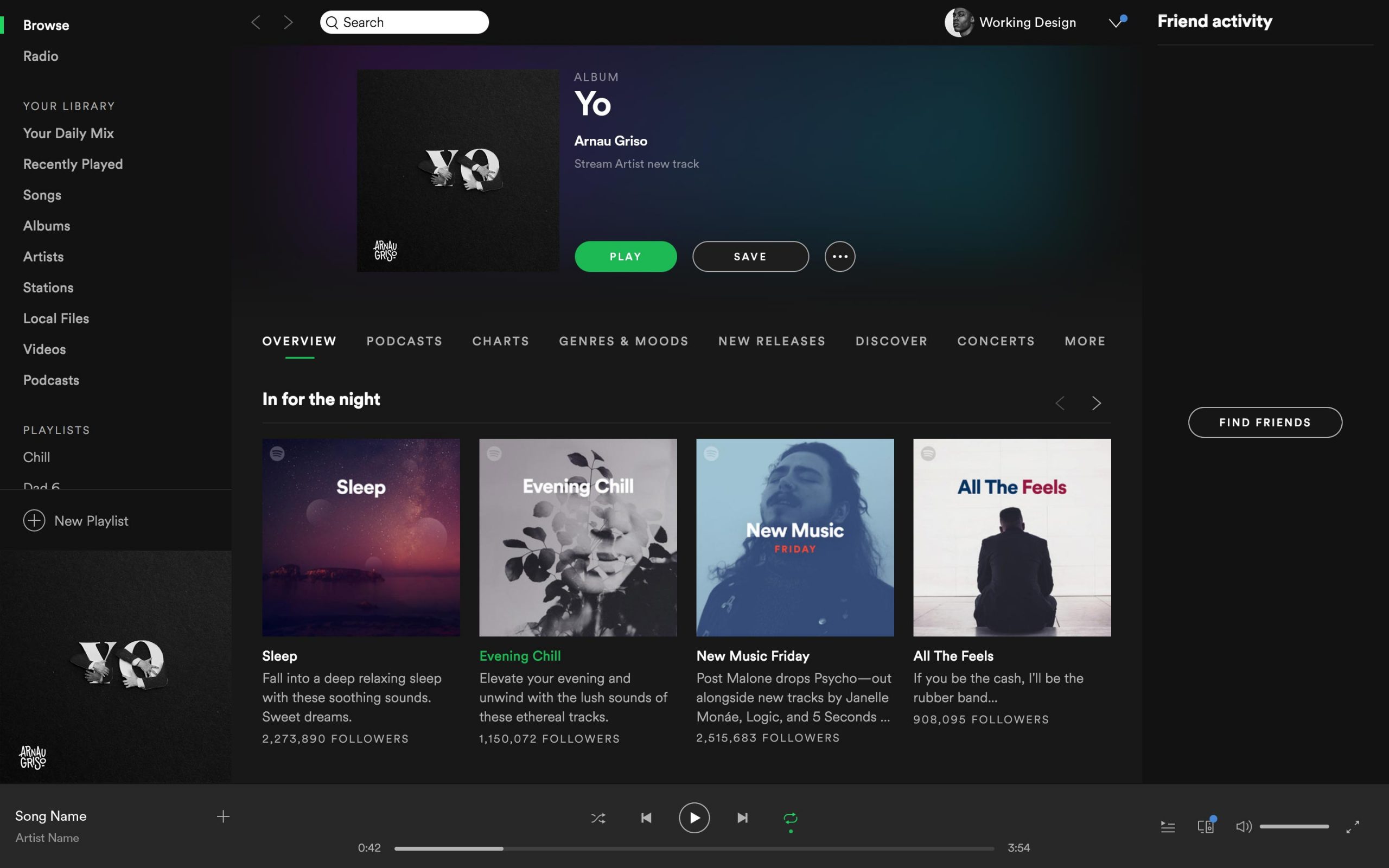Open the play queue icon
Screen dimensions: 1389x868
[1168, 827]
